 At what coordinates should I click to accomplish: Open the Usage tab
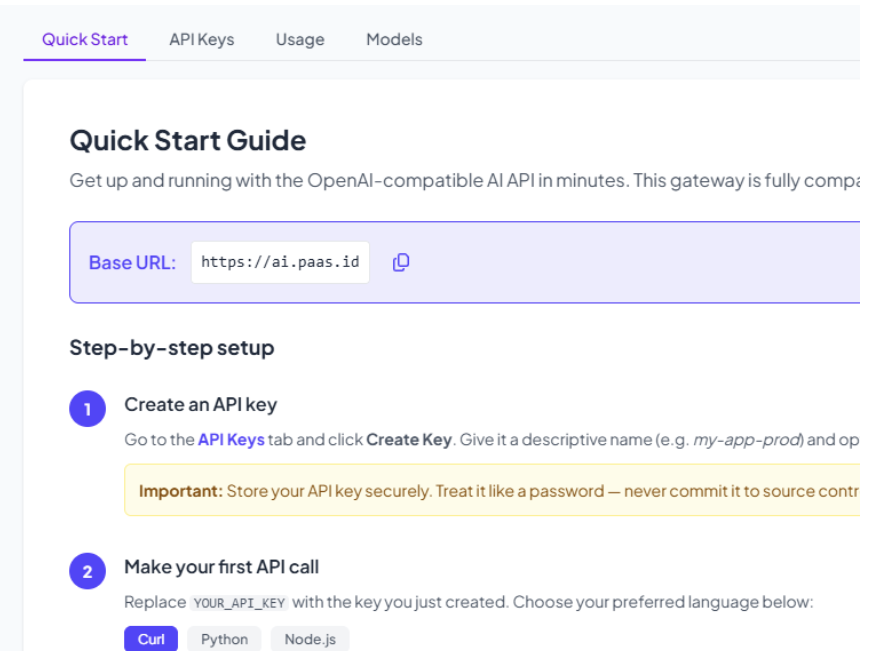300,39
